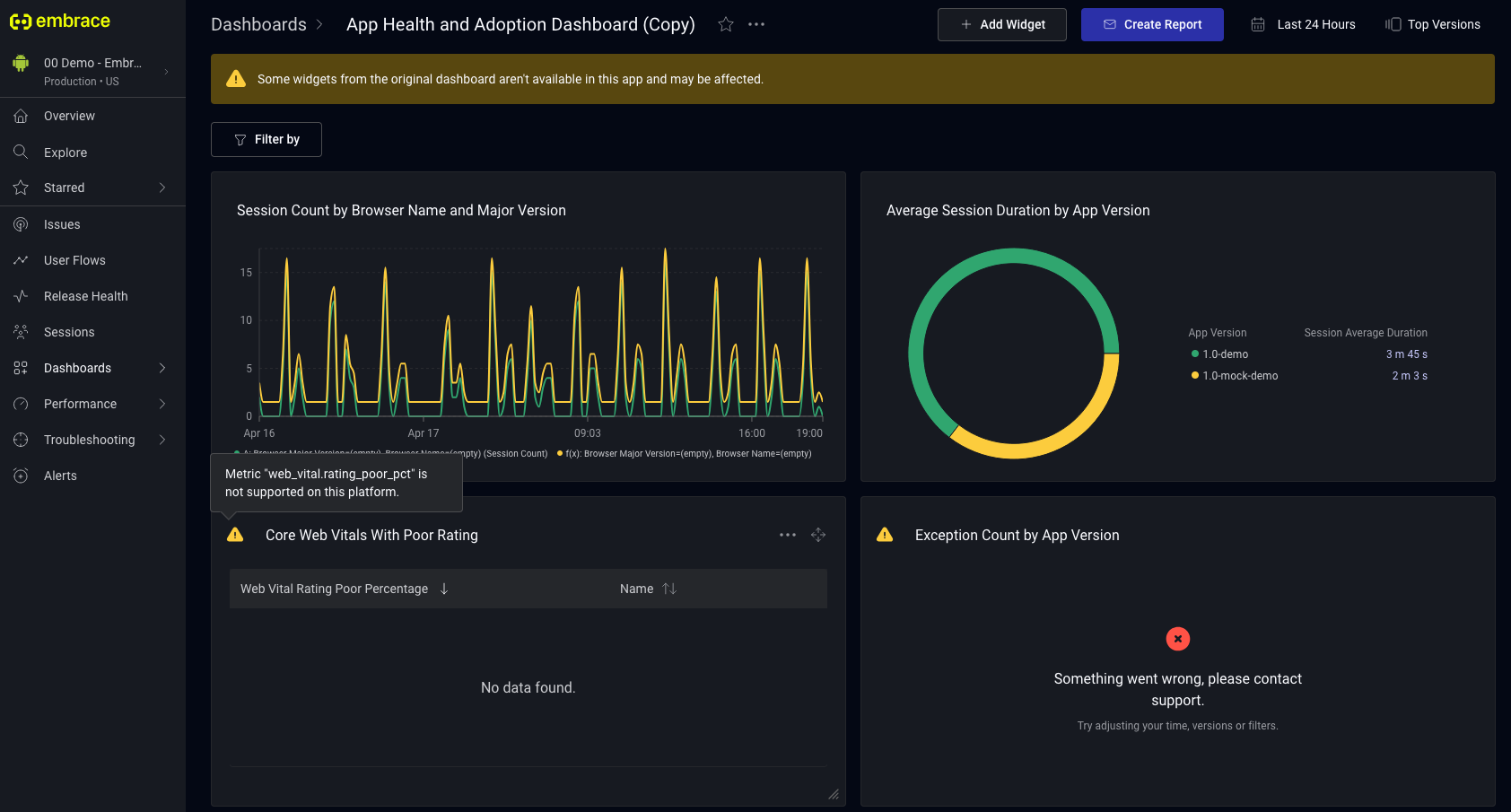Open the dashboard more options ellipsis

click(x=756, y=25)
